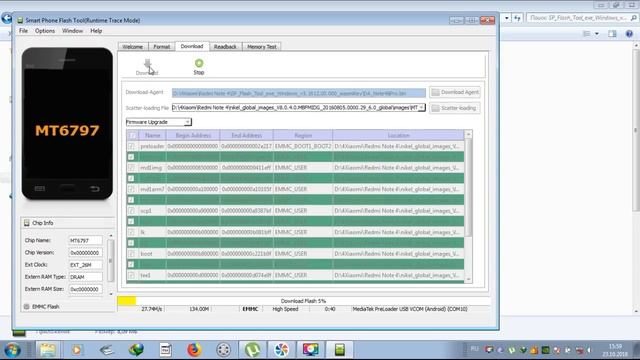The height and width of the screenshot is (360, 640).
Task: Click the Location column header
Action: [398, 136]
